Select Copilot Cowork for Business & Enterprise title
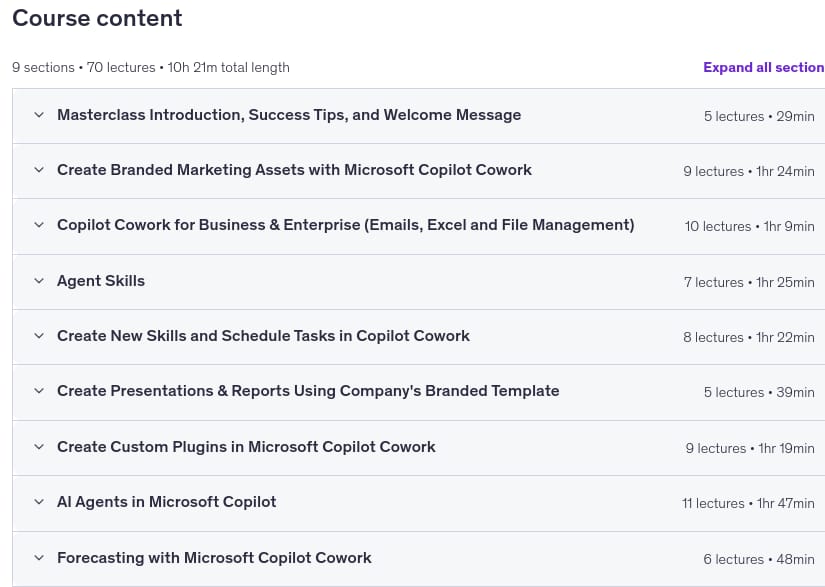 (346, 225)
